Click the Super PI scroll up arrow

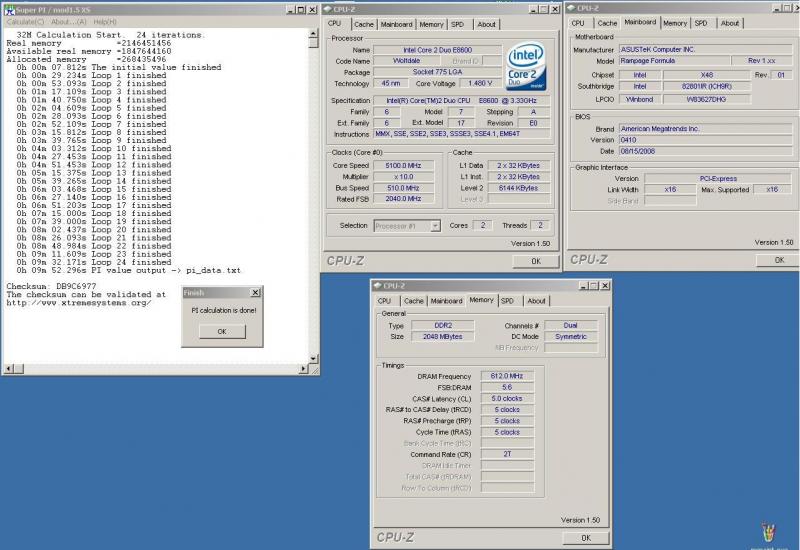click(313, 34)
